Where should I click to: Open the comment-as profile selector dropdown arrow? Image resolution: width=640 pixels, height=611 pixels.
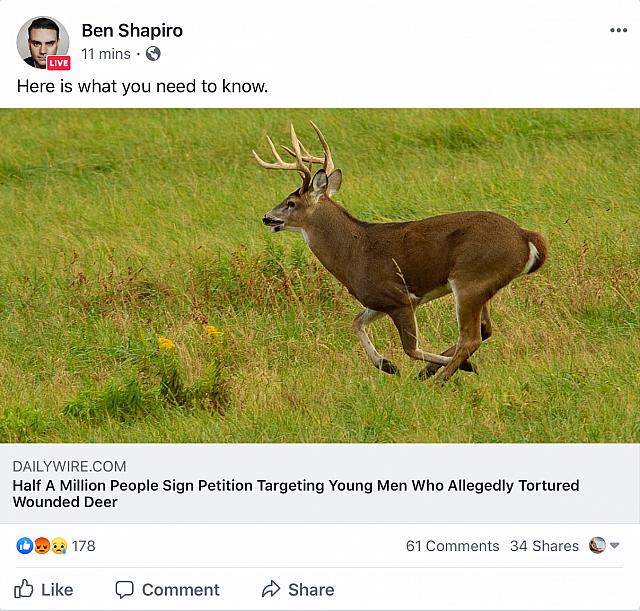click(x=614, y=545)
